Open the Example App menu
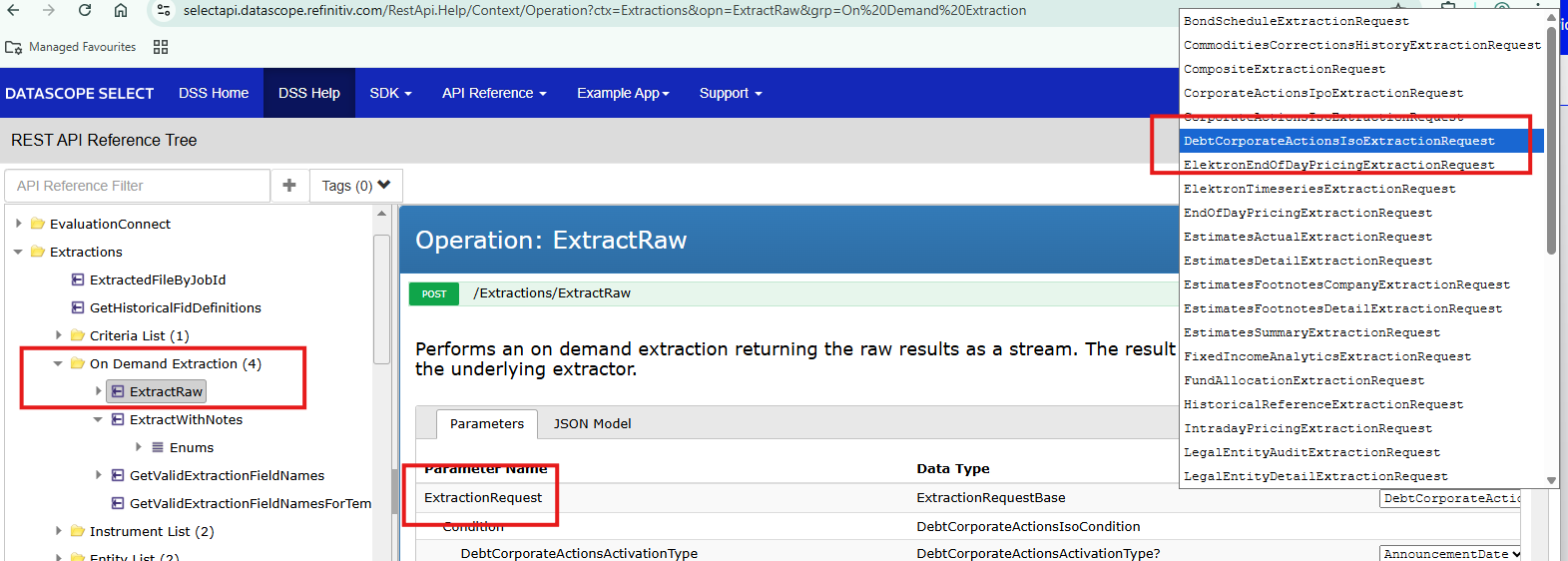Screen dimensions: 1568x561 623,93
